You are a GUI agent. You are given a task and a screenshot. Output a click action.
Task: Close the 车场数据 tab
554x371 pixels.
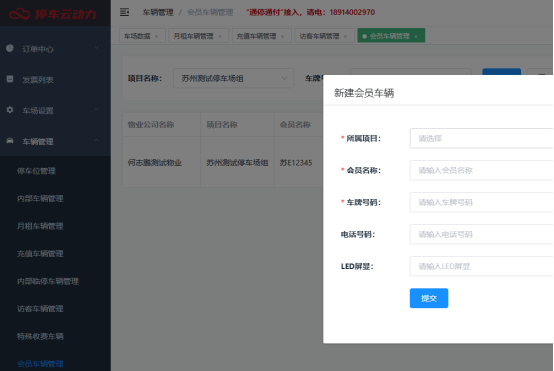(157, 36)
